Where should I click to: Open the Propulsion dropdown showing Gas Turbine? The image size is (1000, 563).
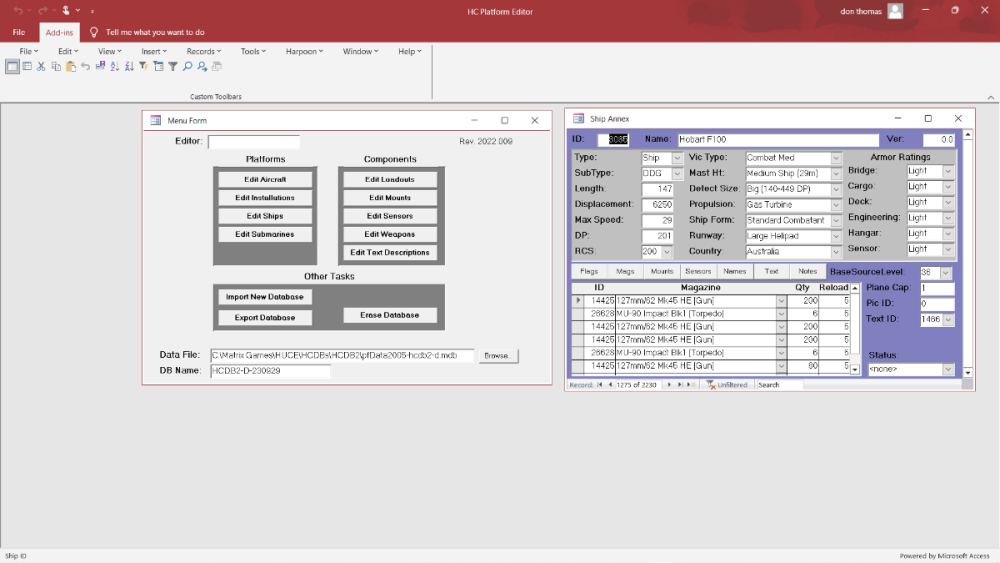[836, 205]
